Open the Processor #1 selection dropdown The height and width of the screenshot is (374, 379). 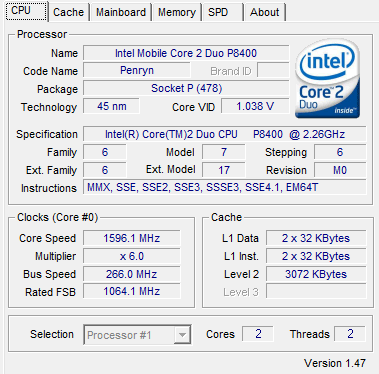tap(137, 335)
